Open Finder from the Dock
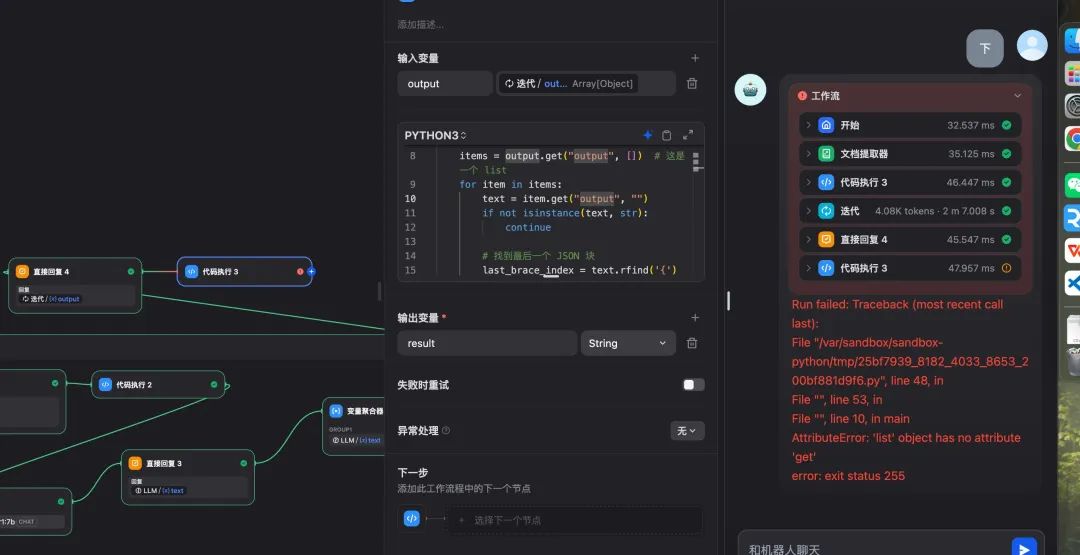 1072,40
